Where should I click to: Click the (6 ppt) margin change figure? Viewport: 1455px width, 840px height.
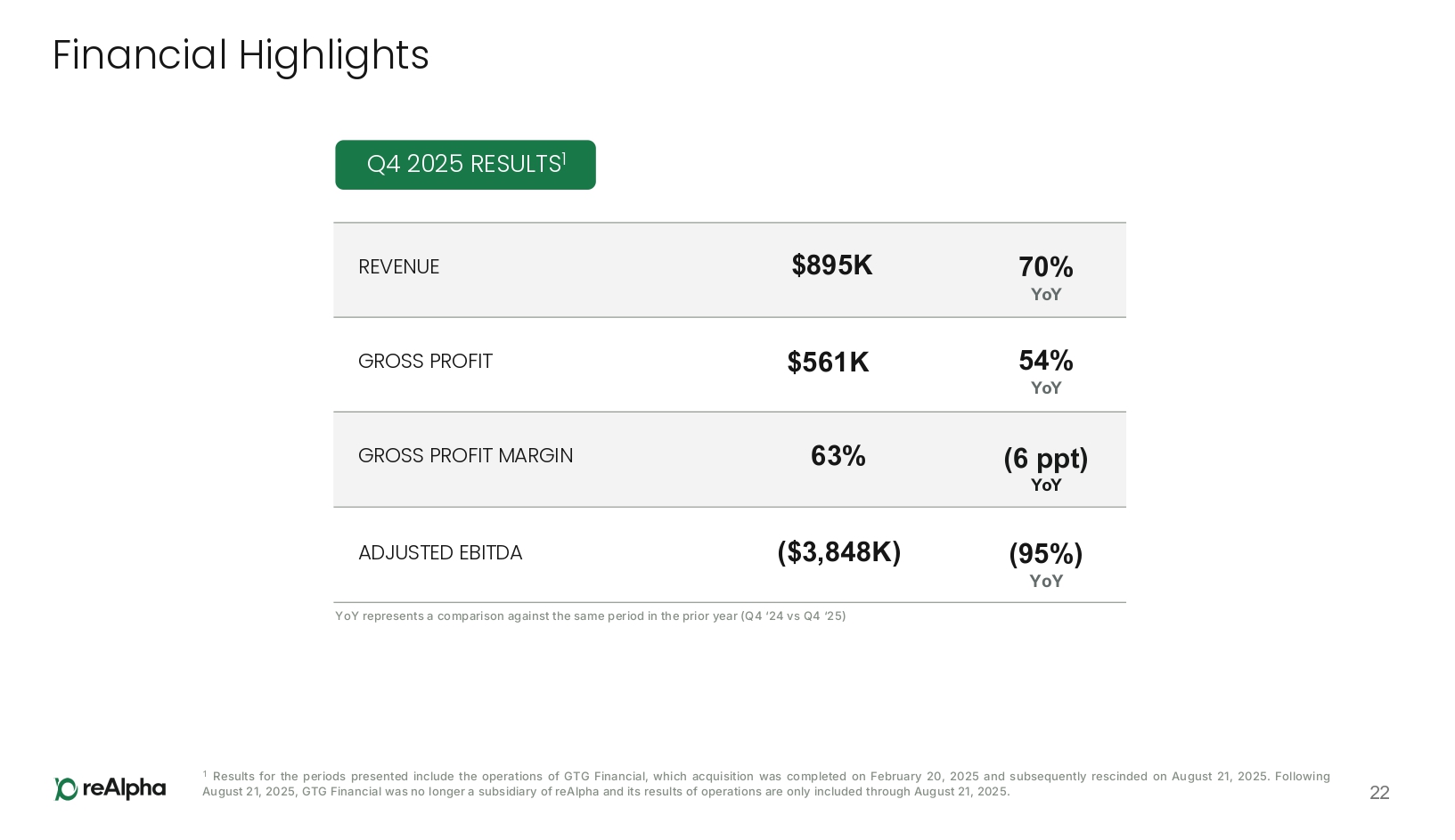(x=1045, y=459)
